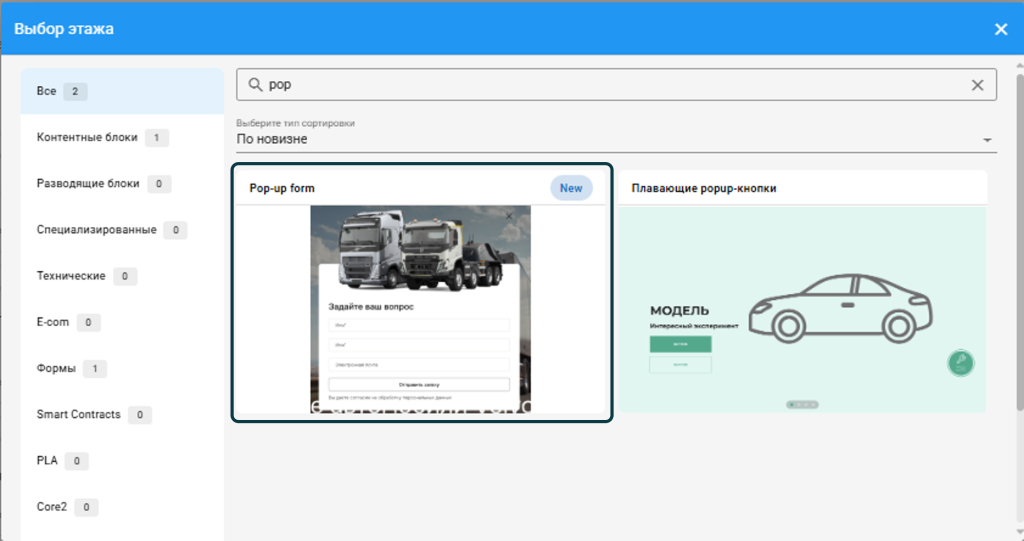Open the sort type dropdown arrow
This screenshot has width=1024, height=541.
(x=987, y=140)
